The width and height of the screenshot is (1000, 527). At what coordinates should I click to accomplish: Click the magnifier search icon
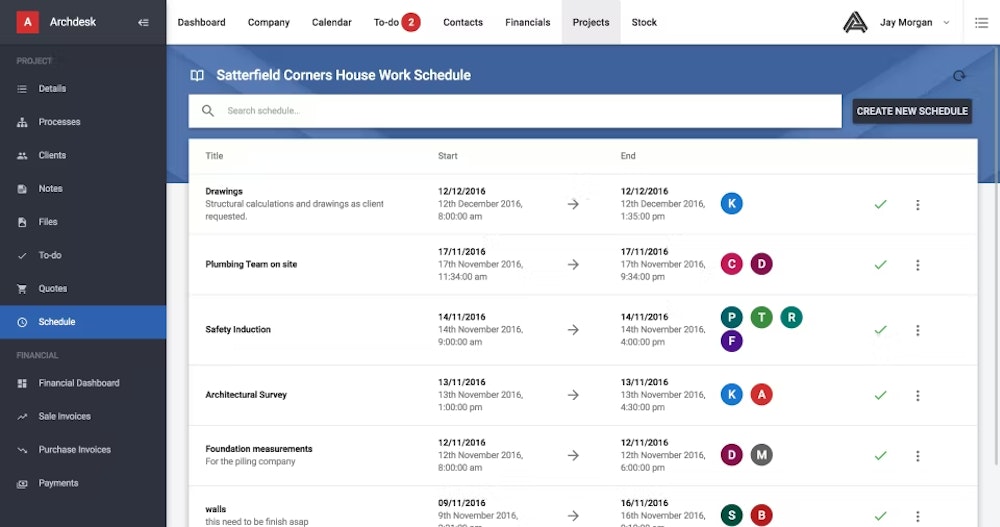tap(208, 111)
